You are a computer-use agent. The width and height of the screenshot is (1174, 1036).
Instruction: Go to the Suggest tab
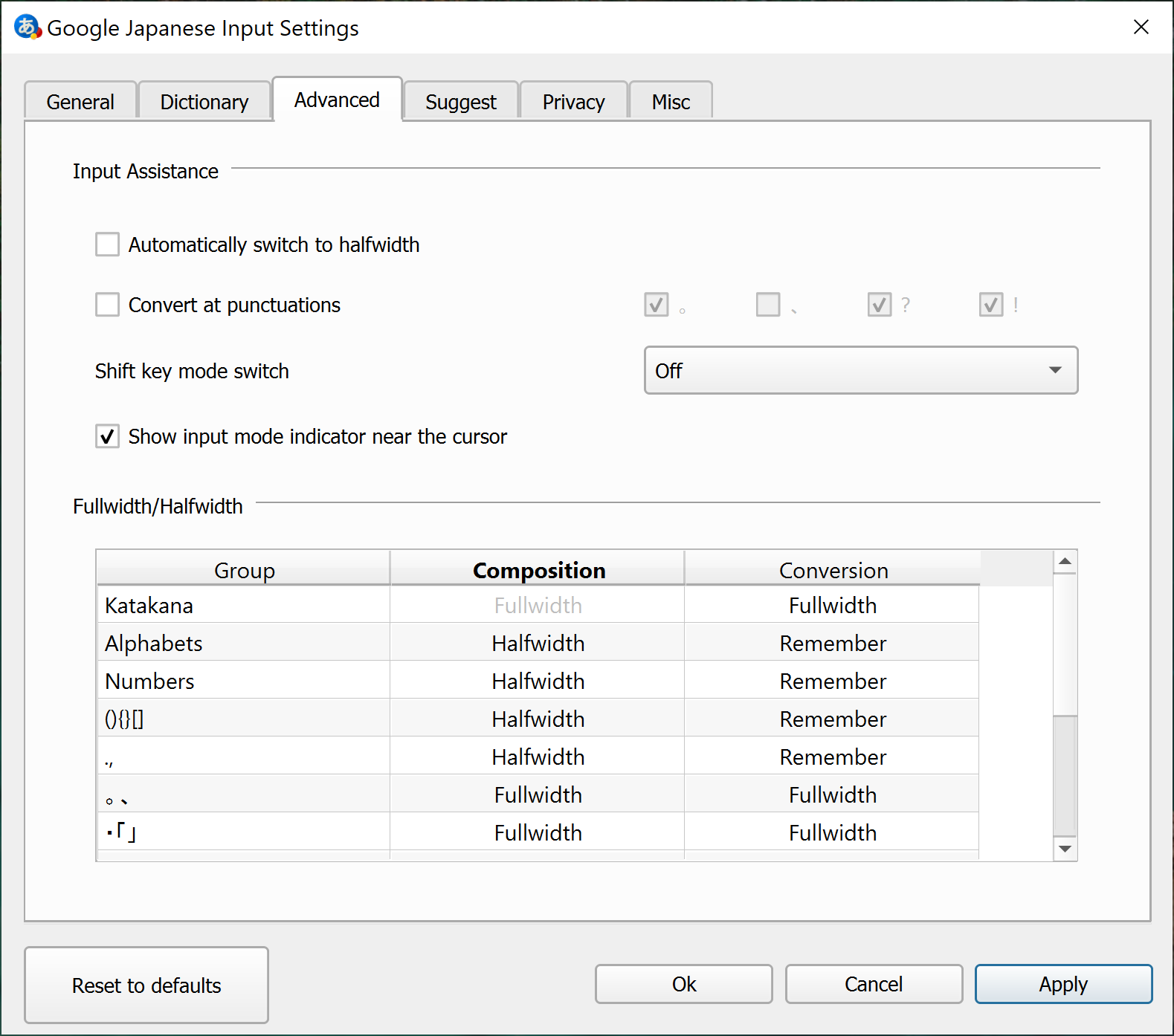[x=461, y=102]
